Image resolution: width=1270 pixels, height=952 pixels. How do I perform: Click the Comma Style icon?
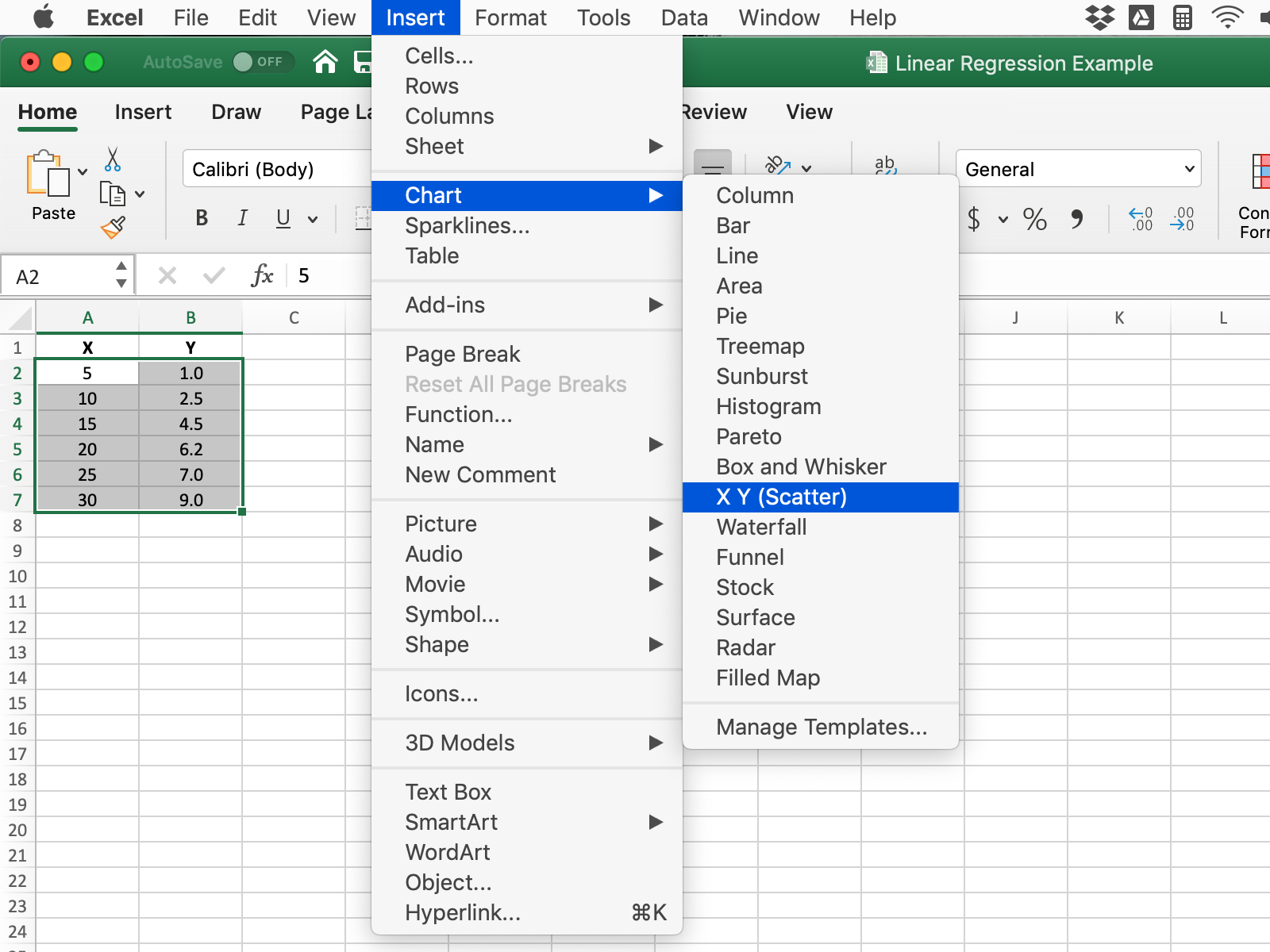point(1076,219)
